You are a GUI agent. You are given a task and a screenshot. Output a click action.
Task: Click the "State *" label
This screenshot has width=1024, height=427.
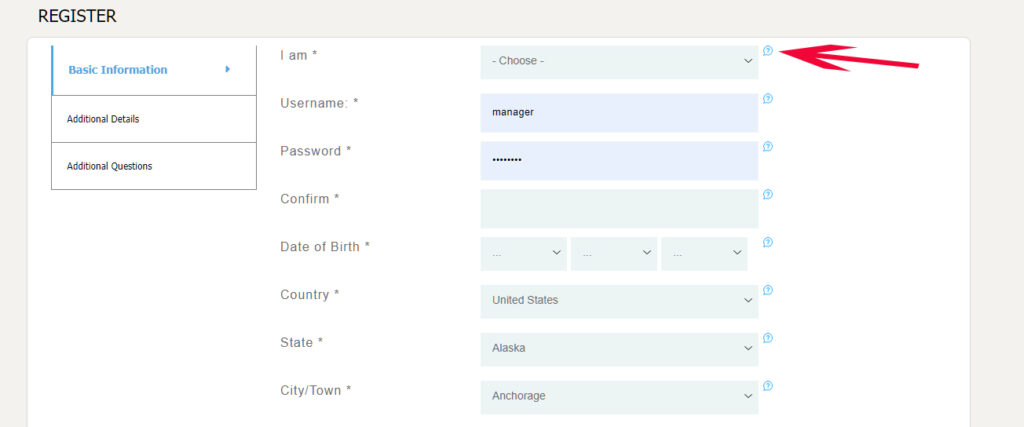302,343
